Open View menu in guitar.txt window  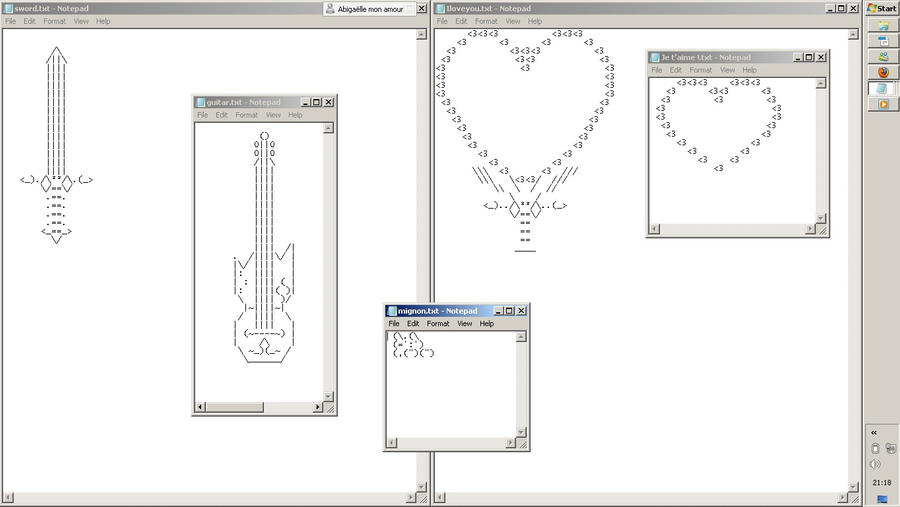tap(273, 115)
